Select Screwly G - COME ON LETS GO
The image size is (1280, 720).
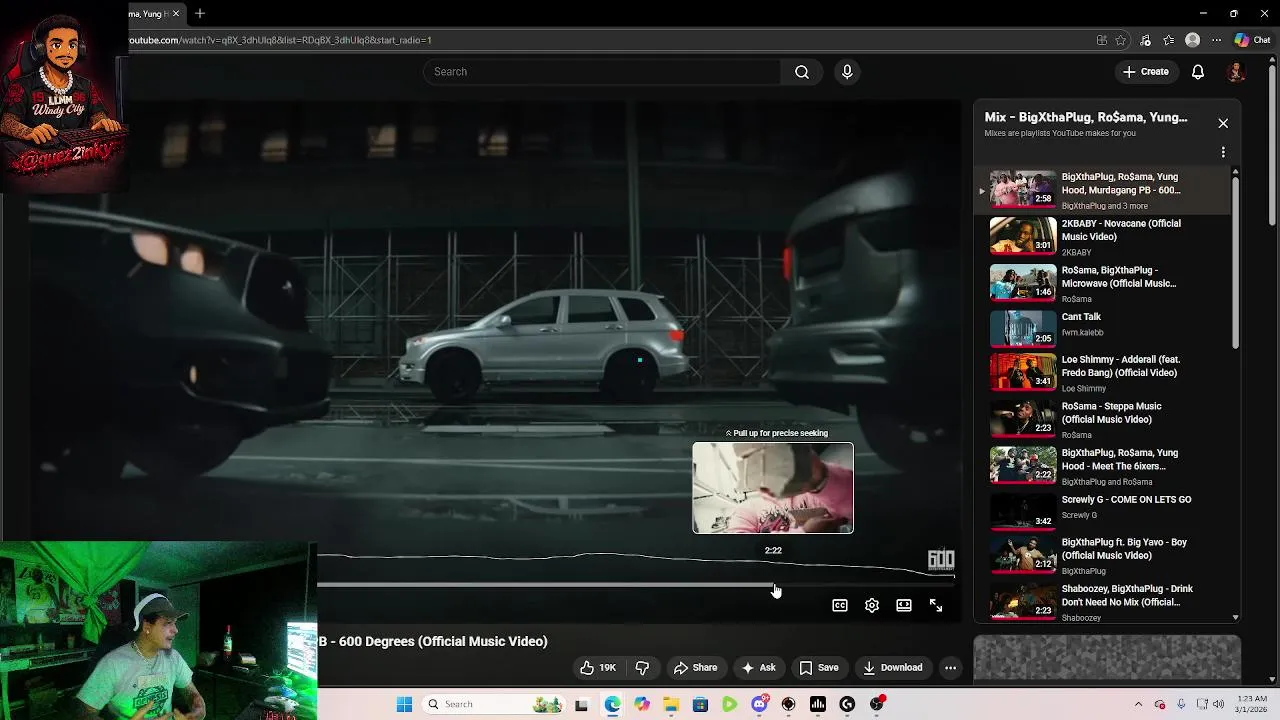coord(1103,510)
